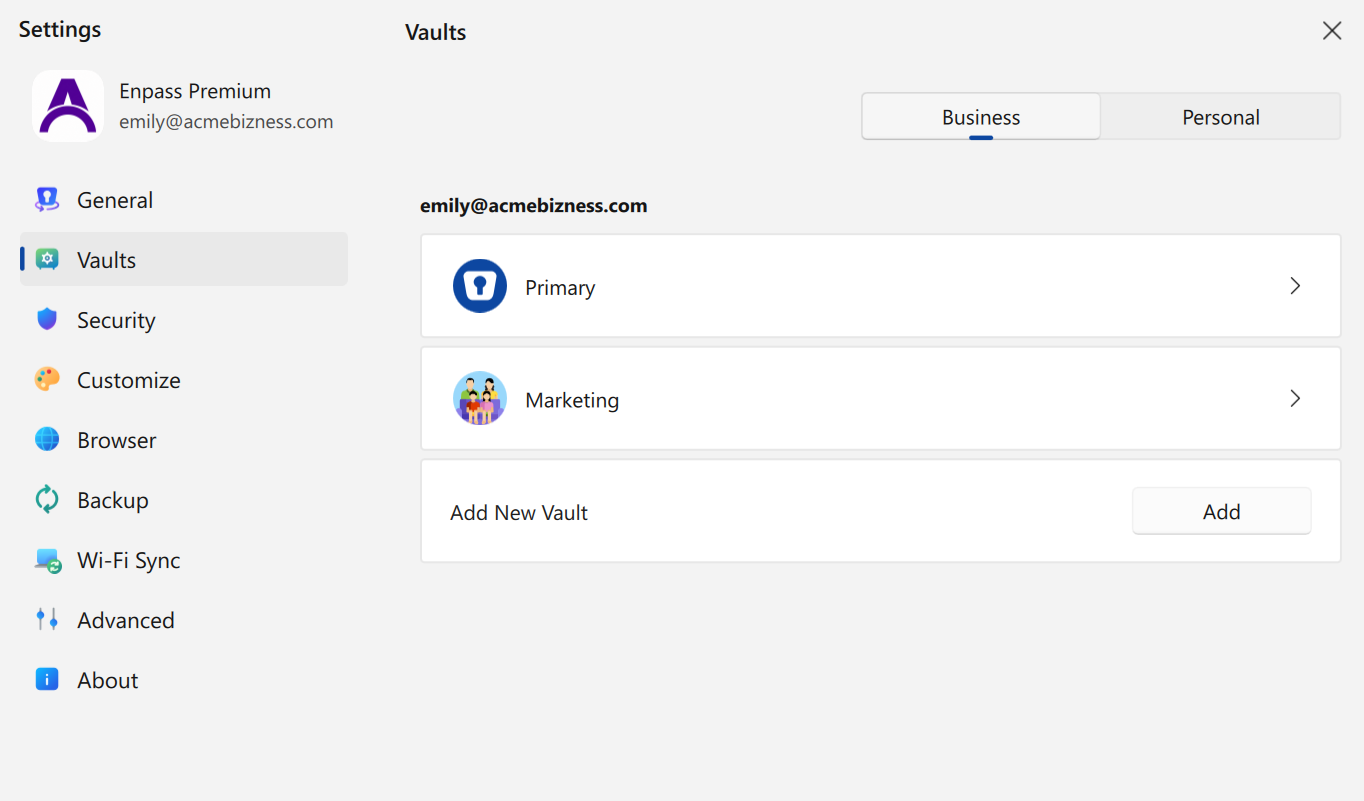
Task: Click the Primary vault name
Action: click(560, 287)
